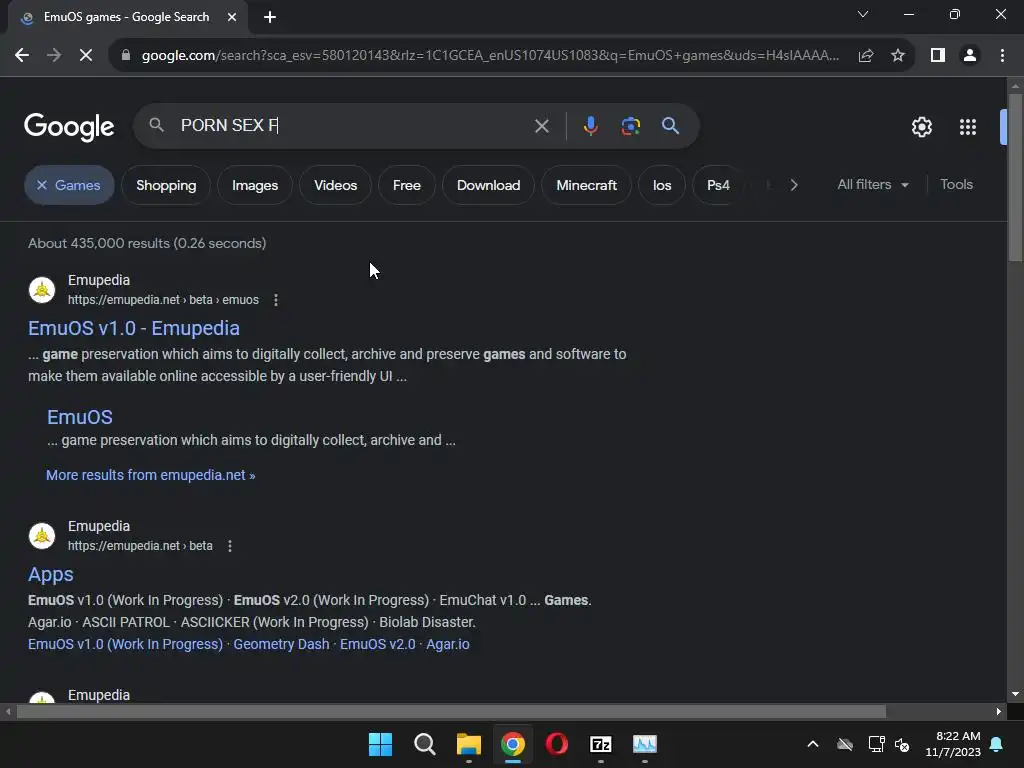
Task: Open the Geometry Dash sitelink
Action: (281, 644)
